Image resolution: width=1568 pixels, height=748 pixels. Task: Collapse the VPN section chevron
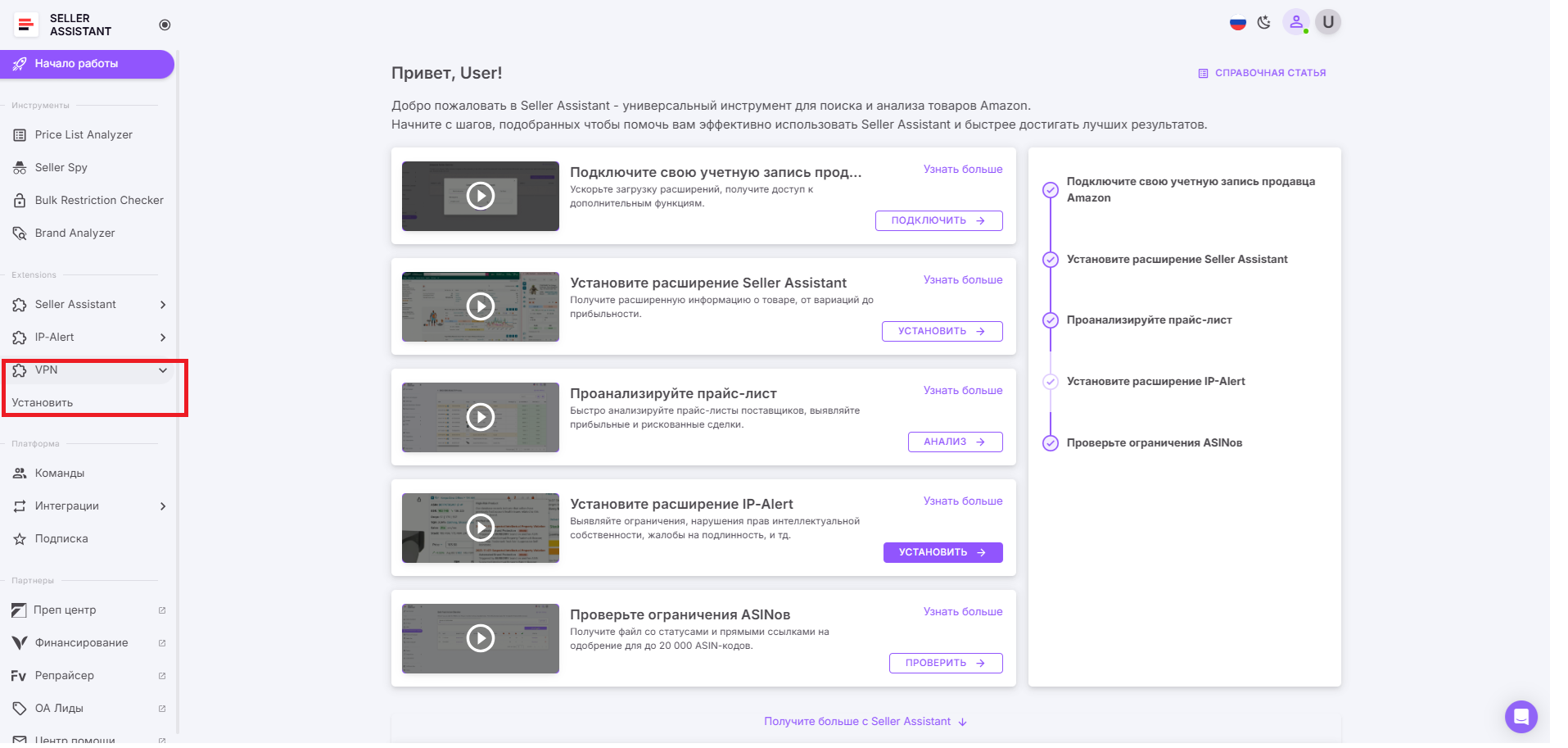tap(163, 370)
